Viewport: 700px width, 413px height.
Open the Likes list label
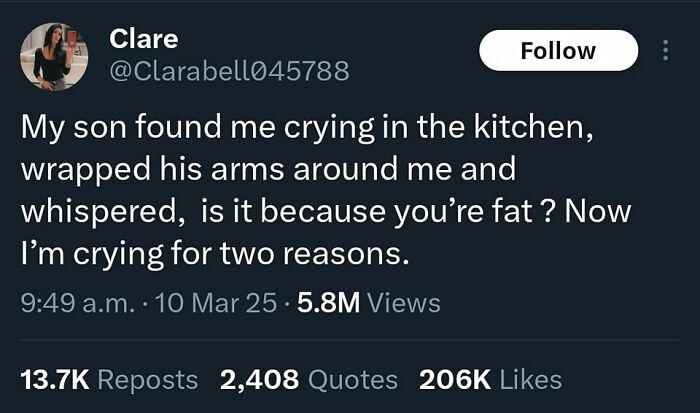pos(530,379)
